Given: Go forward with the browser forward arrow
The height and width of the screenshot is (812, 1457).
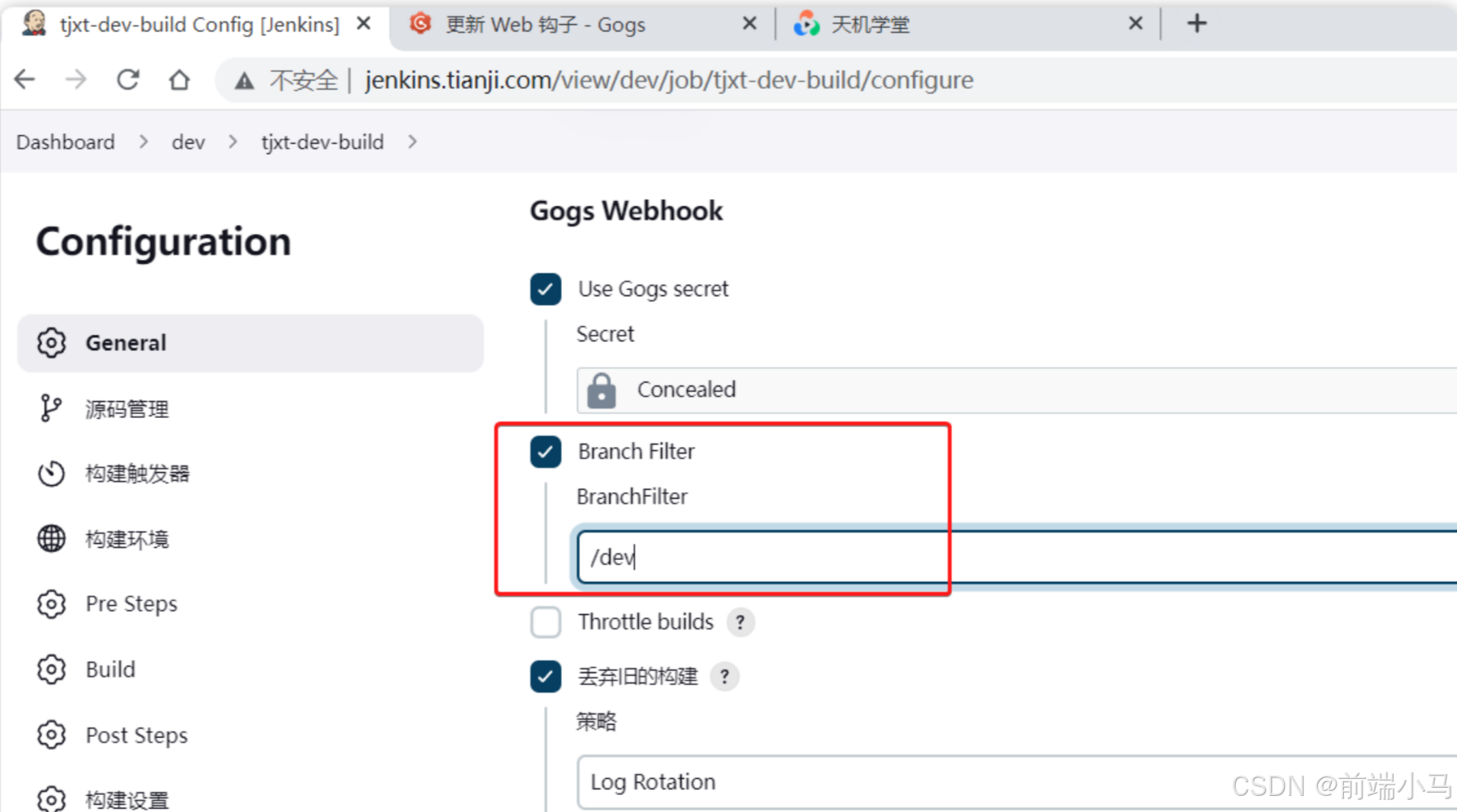Looking at the screenshot, I should click(76, 80).
